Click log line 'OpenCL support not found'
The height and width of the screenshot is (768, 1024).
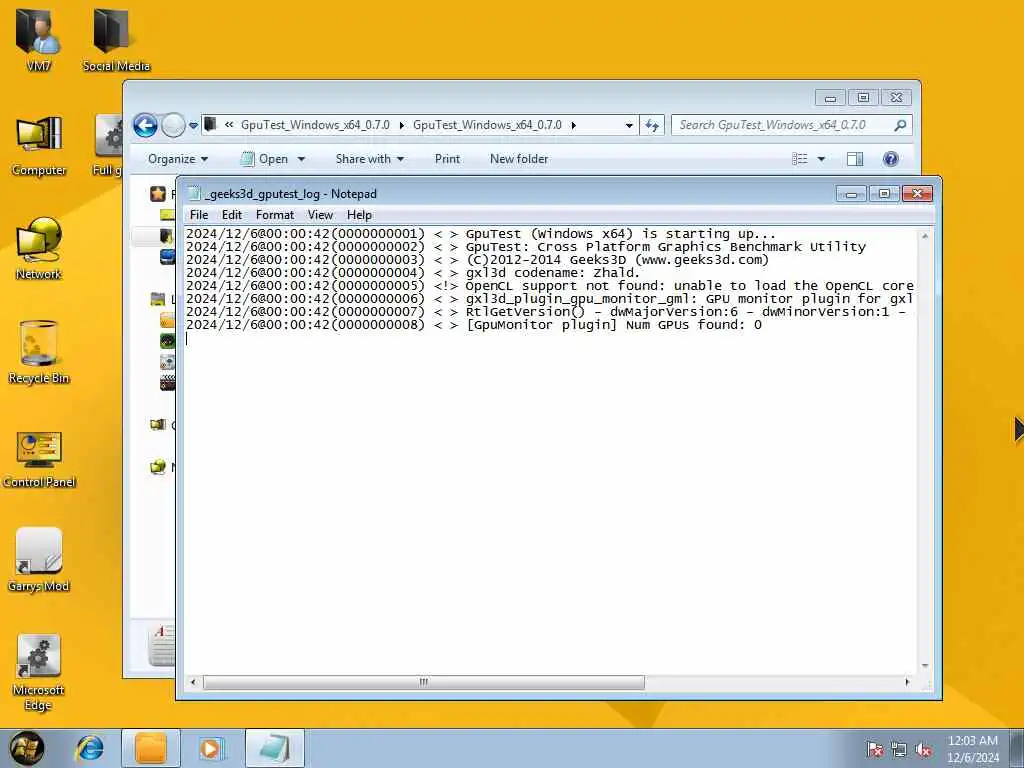pyautogui.click(x=550, y=285)
